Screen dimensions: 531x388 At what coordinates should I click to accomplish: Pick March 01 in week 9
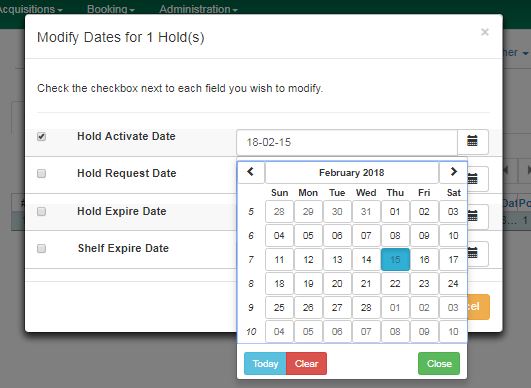click(x=395, y=307)
